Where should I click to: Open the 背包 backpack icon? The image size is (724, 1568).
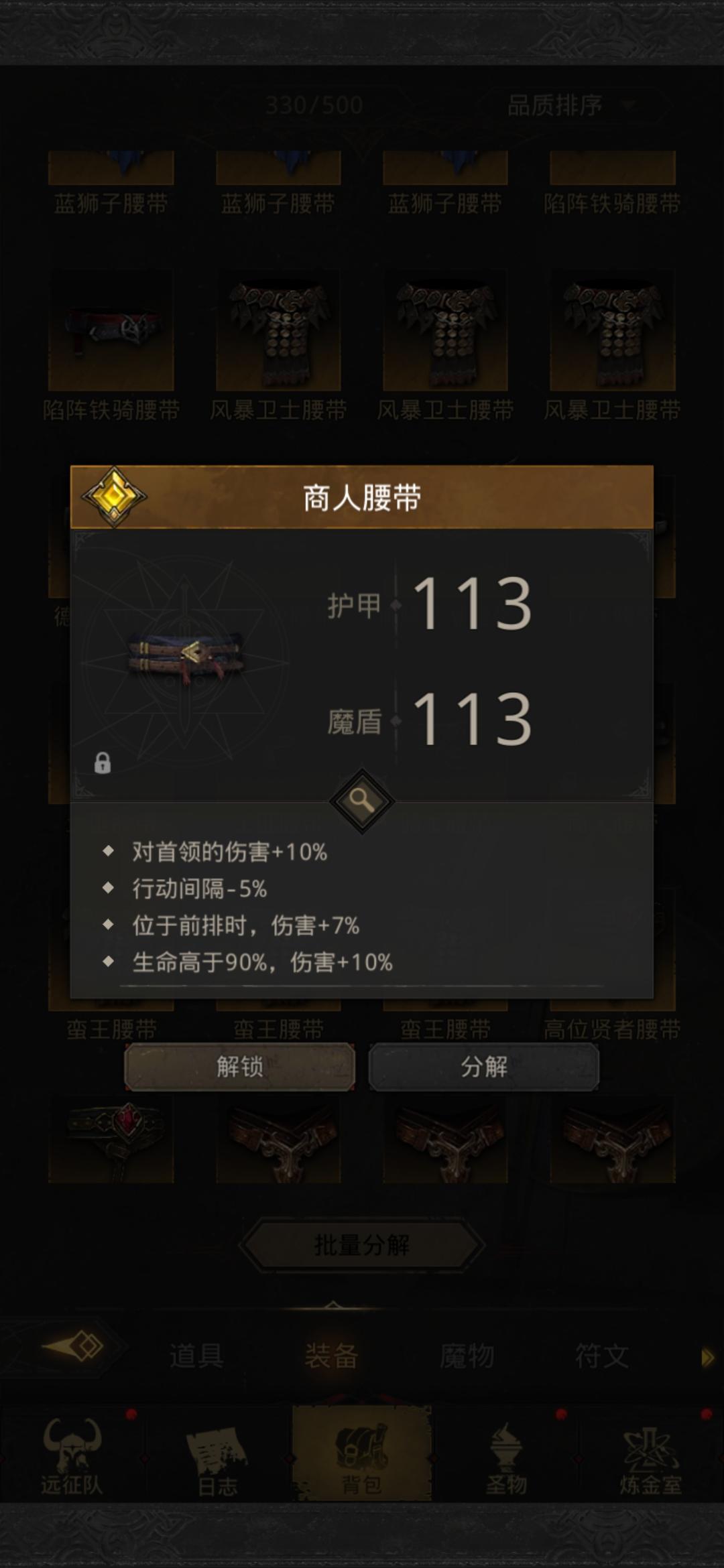(362, 1454)
